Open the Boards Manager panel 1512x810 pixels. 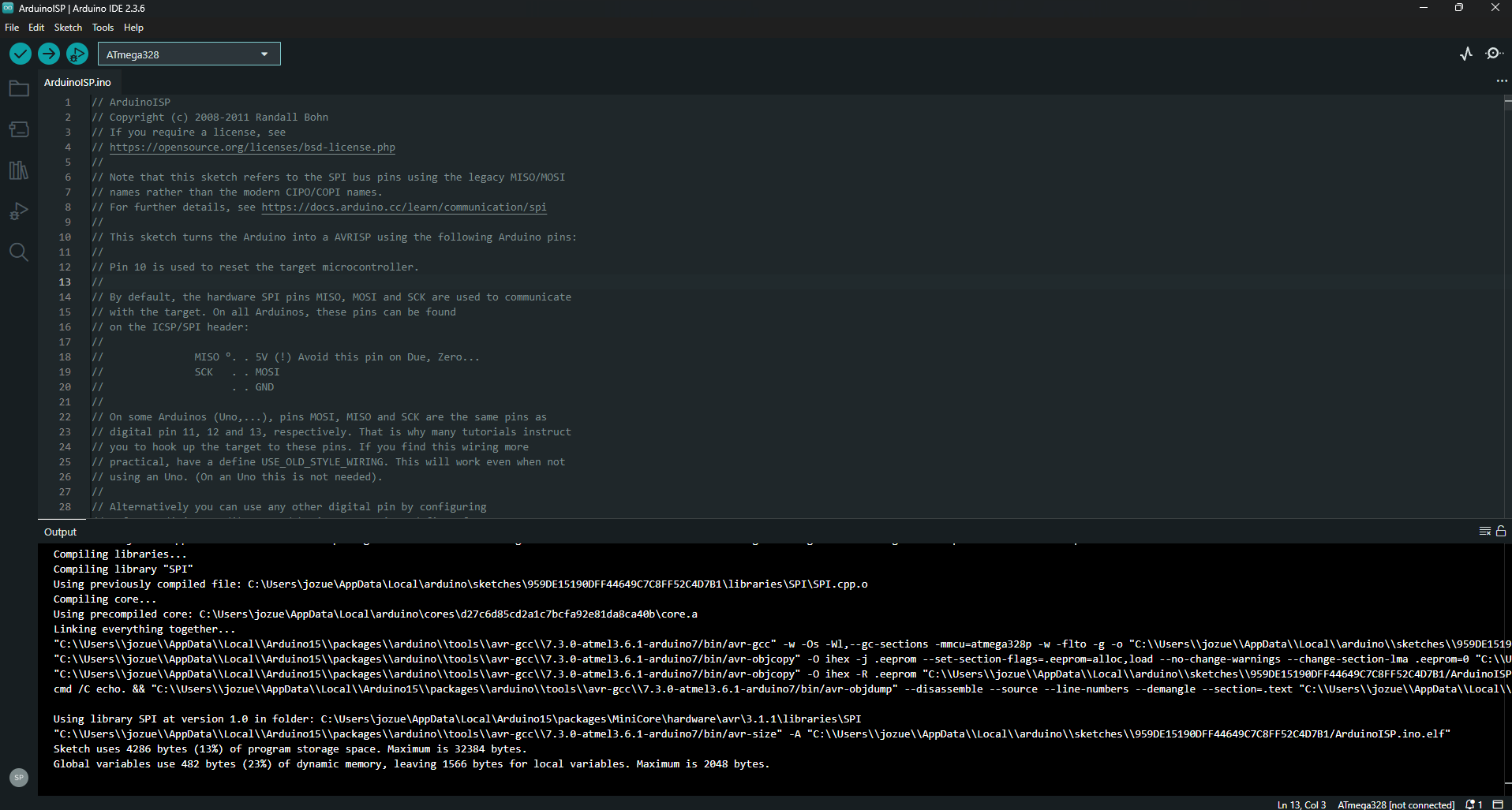(19, 129)
